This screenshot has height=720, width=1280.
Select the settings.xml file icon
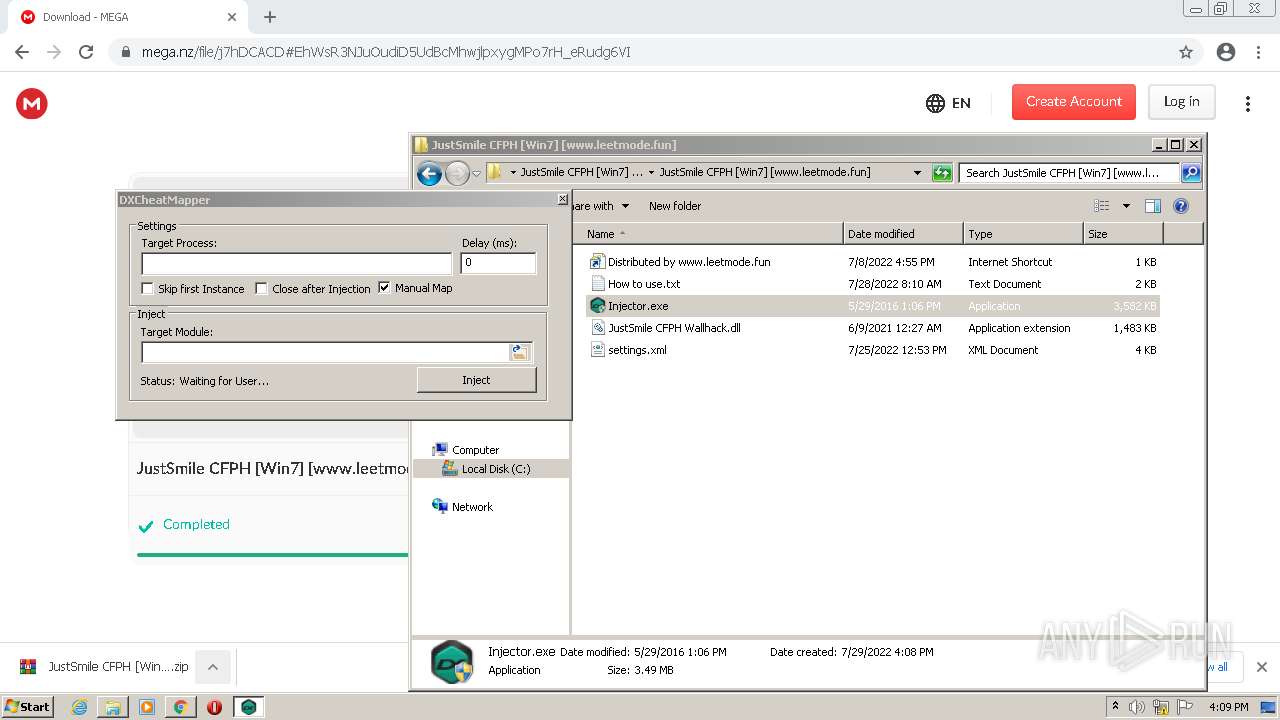597,350
